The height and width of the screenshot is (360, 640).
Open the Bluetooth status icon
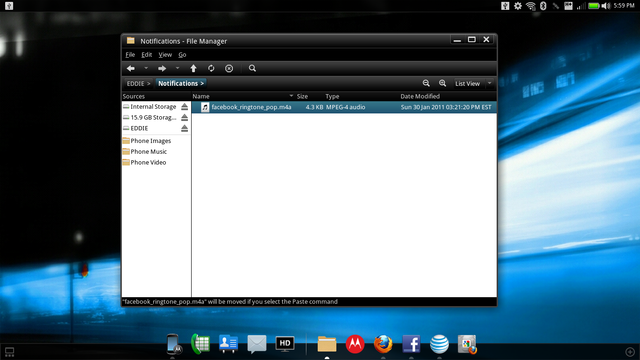(543, 6)
